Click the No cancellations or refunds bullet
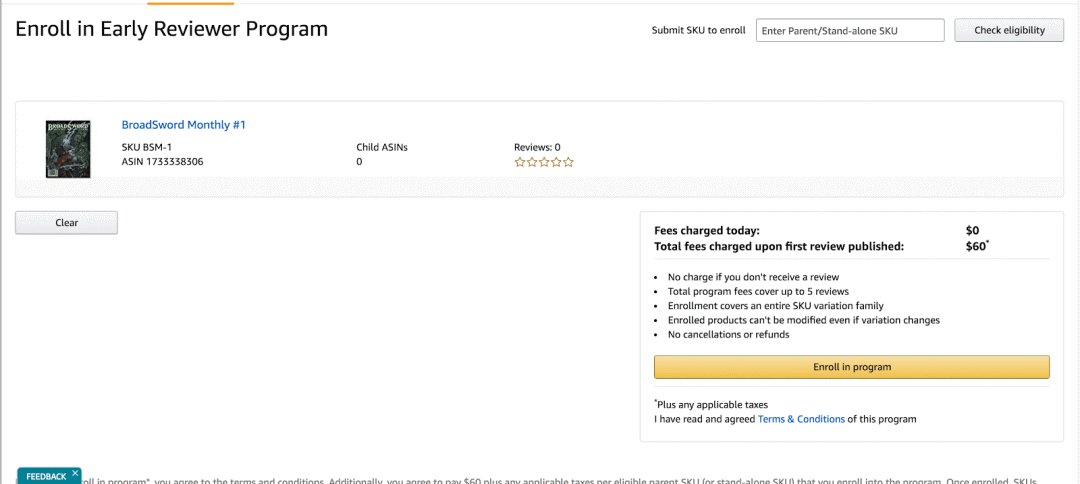 click(728, 334)
